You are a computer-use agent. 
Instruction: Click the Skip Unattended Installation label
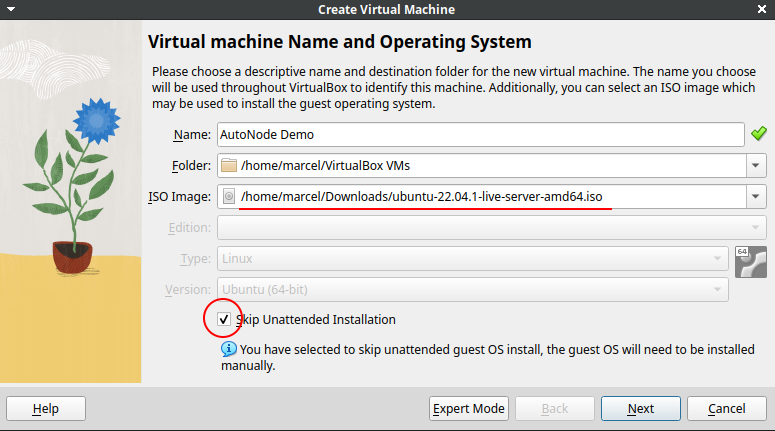pos(315,320)
